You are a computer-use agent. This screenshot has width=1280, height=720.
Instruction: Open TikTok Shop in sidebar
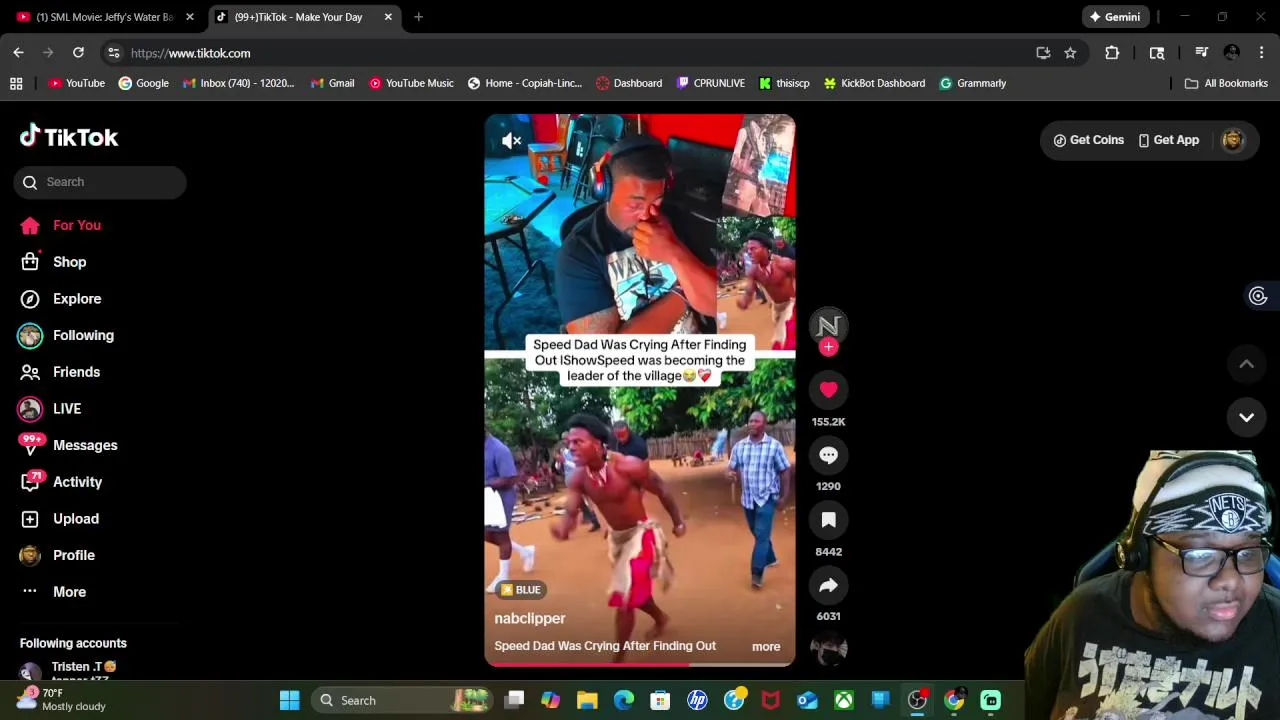tap(54, 262)
